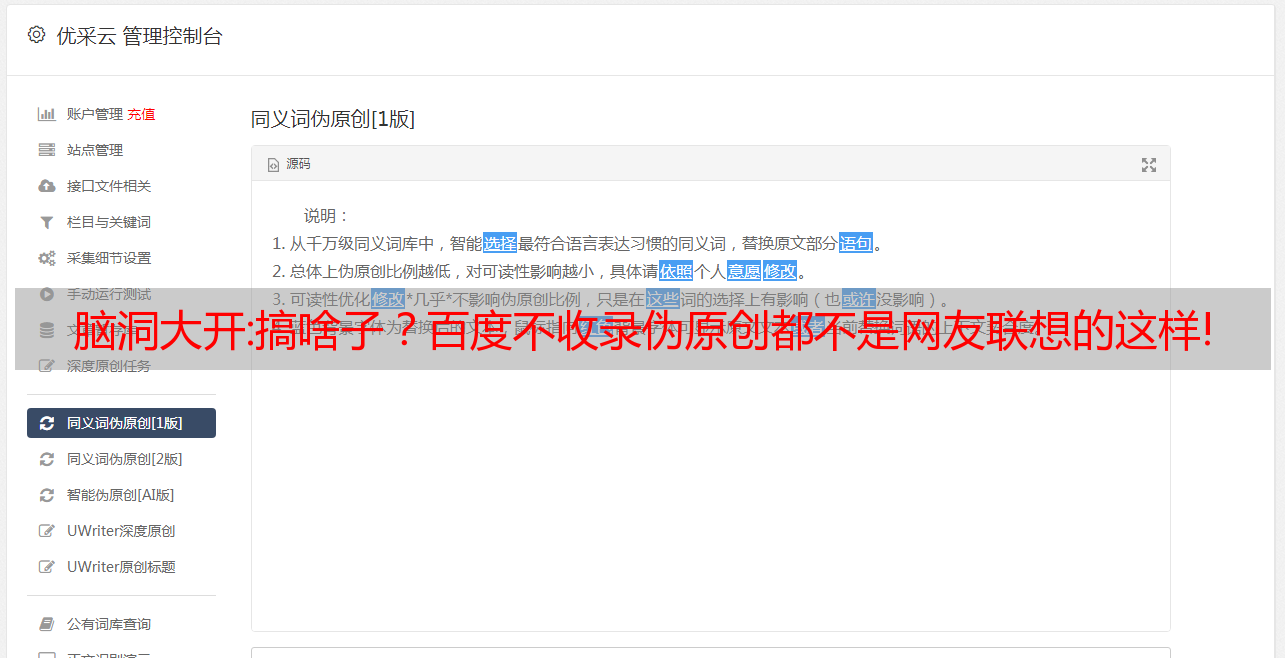Go to UWriter原创标题

pyautogui.click(x=121, y=567)
